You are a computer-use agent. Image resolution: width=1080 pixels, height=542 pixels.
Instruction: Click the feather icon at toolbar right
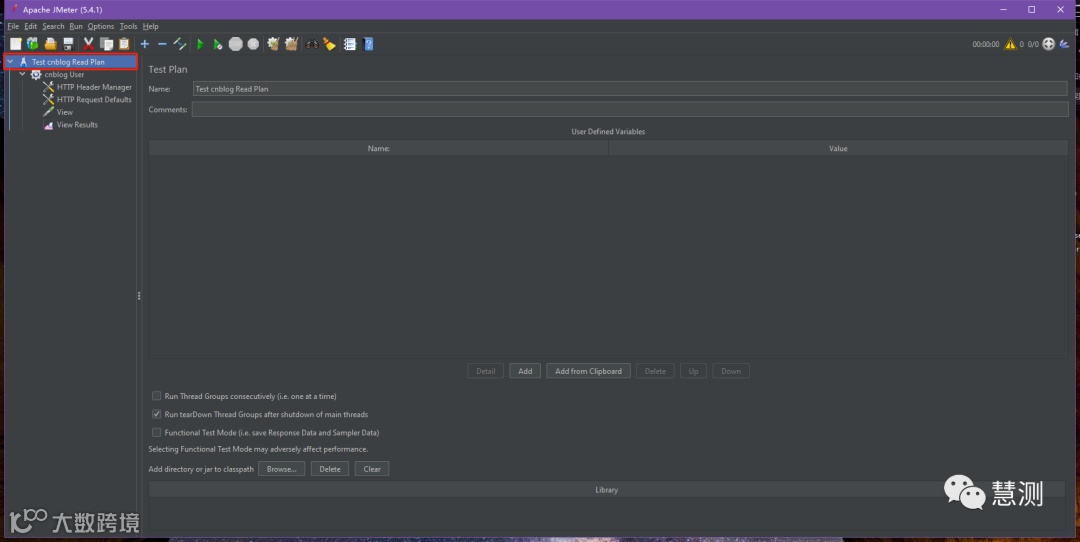pos(1064,44)
